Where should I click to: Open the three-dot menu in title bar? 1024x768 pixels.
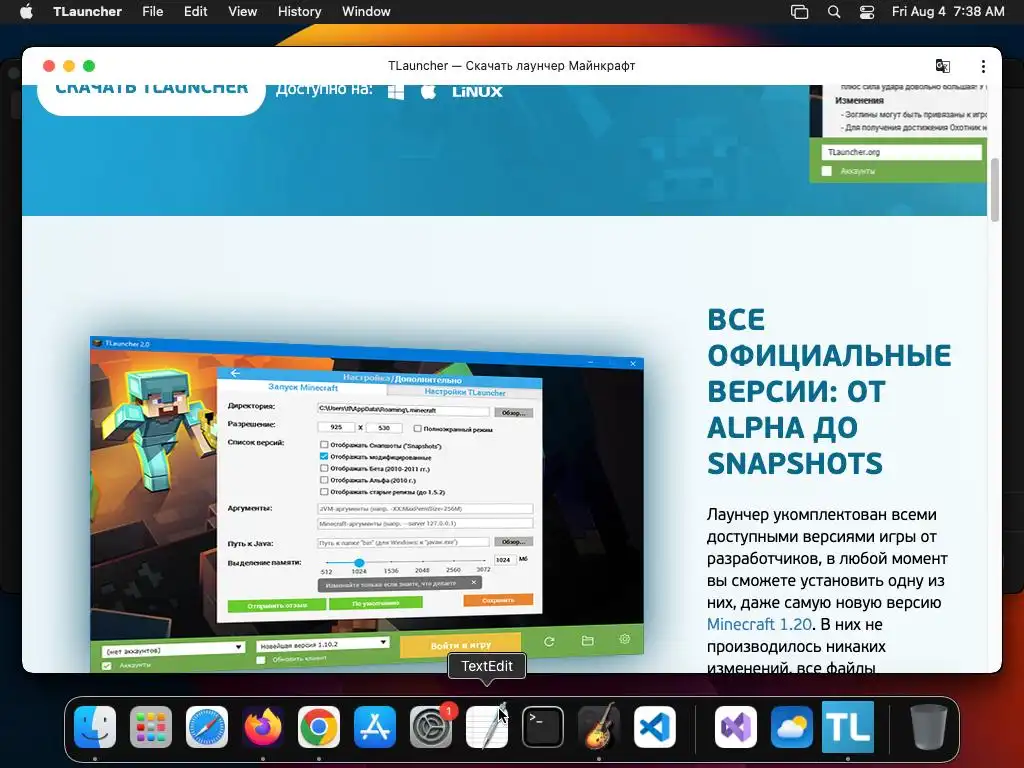click(983, 66)
